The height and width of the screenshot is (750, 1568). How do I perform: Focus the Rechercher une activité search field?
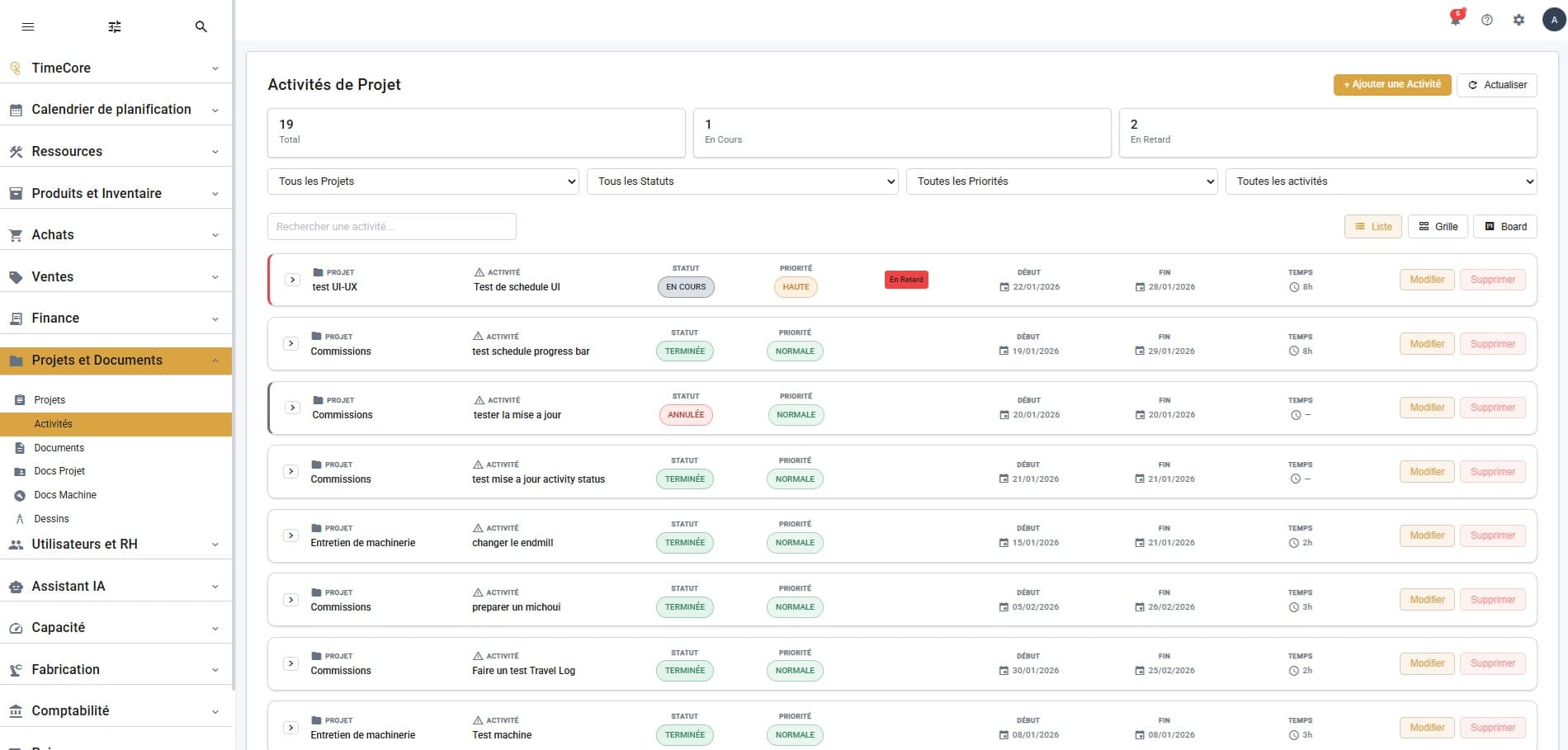tap(392, 227)
